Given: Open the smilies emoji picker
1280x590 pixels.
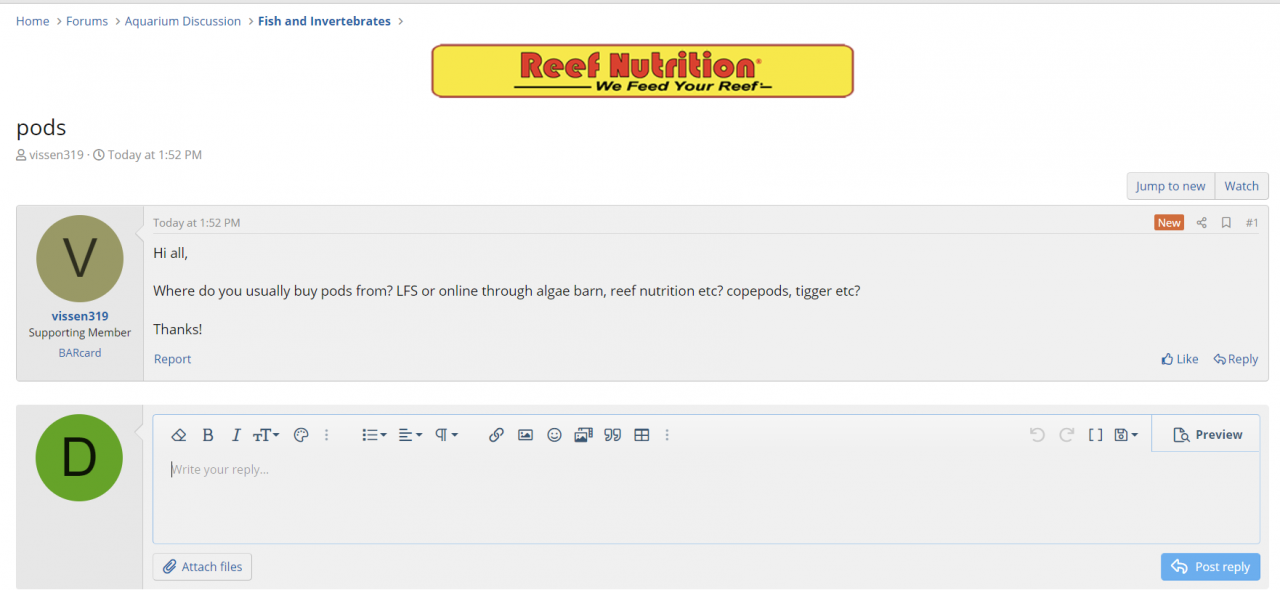Looking at the screenshot, I should pos(554,435).
